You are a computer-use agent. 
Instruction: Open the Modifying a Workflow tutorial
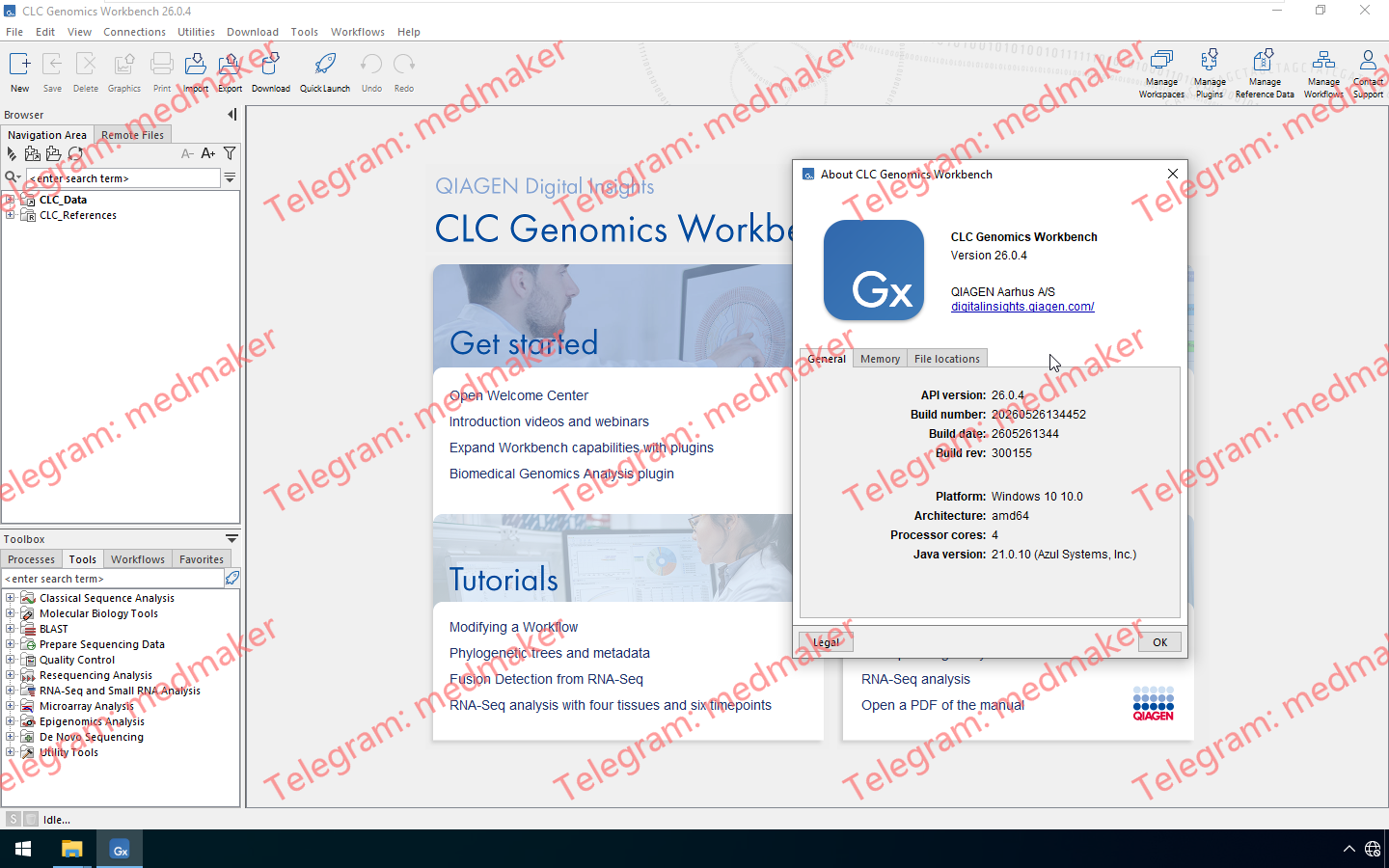point(513,627)
